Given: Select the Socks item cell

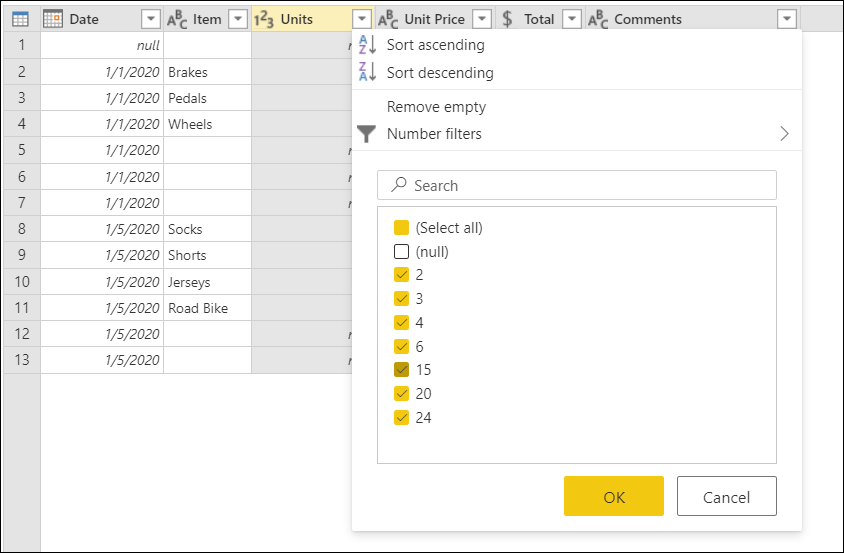Looking at the screenshot, I should [207, 229].
